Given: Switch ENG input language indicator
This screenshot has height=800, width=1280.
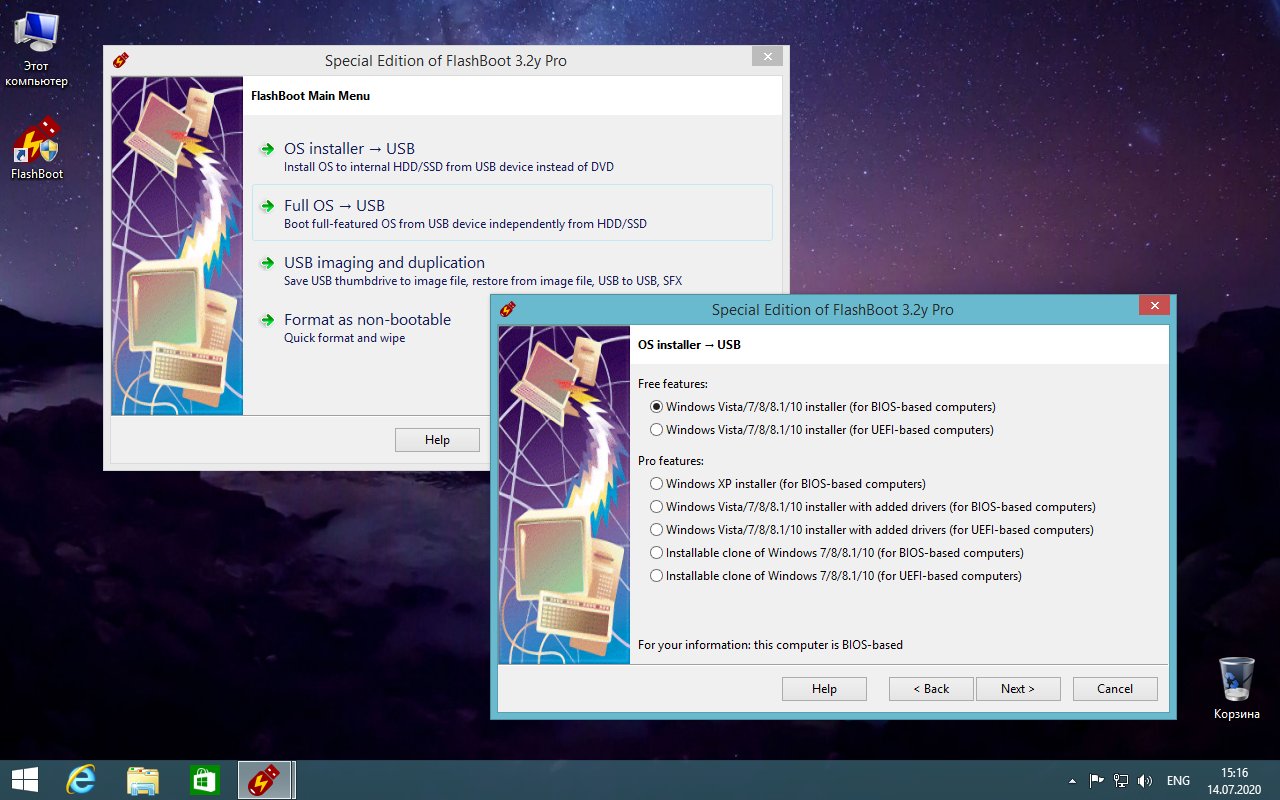Looking at the screenshot, I should coord(1178,781).
